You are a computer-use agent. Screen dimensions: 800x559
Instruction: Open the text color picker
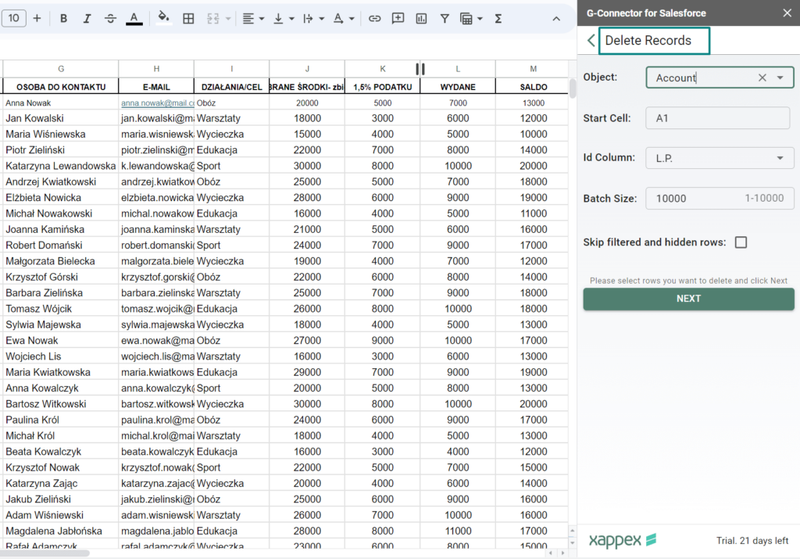pos(134,18)
